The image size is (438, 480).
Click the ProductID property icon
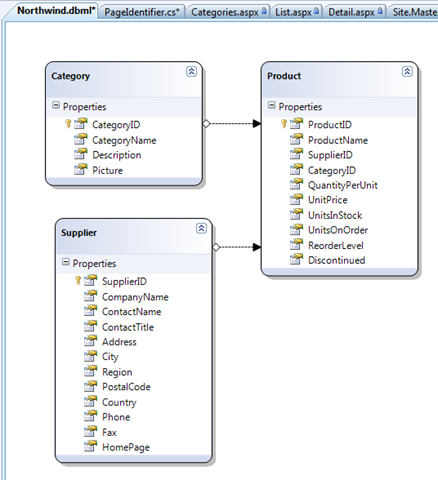tap(296, 124)
